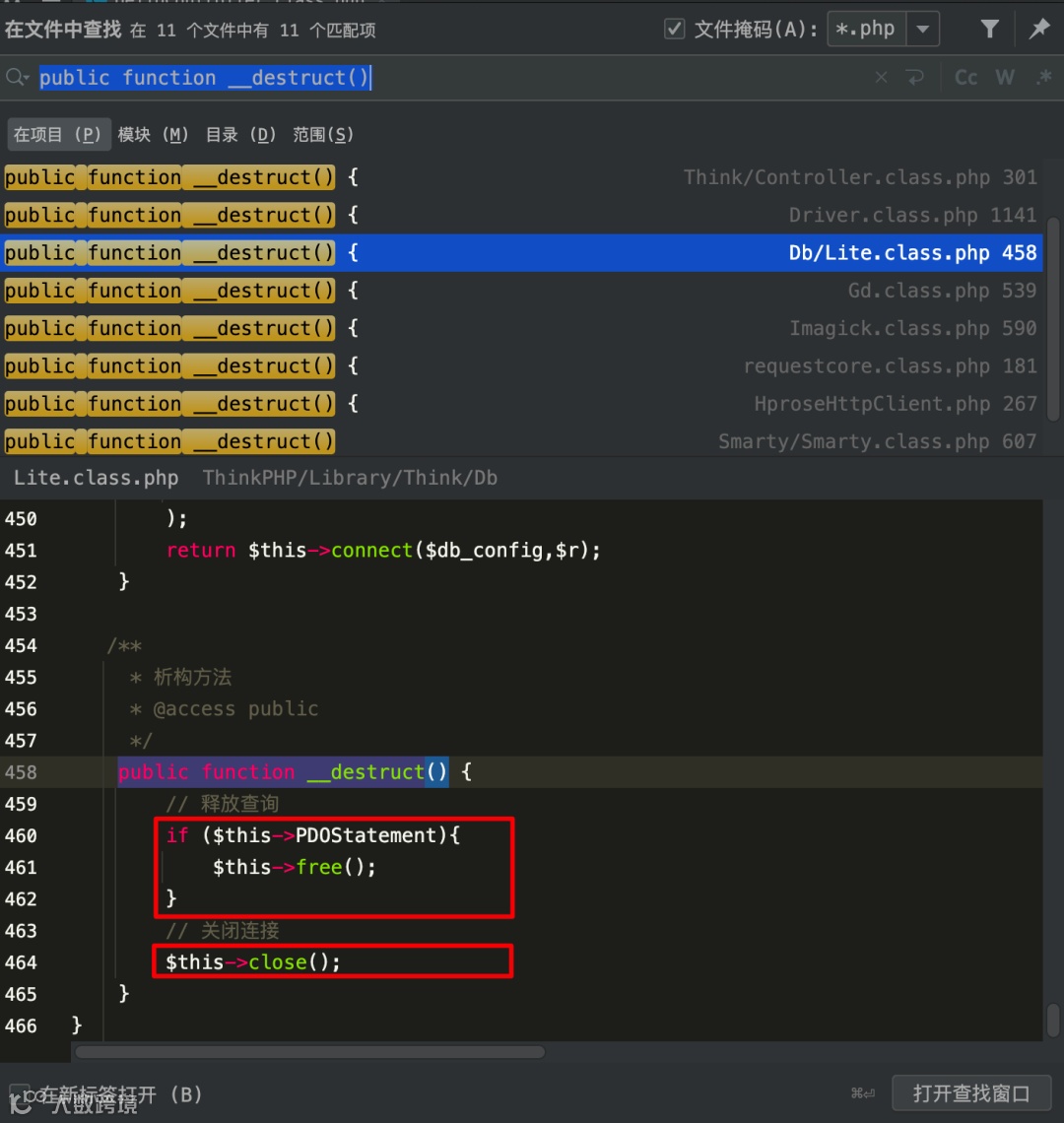Click the $this->close(); code line

[x=253, y=961]
